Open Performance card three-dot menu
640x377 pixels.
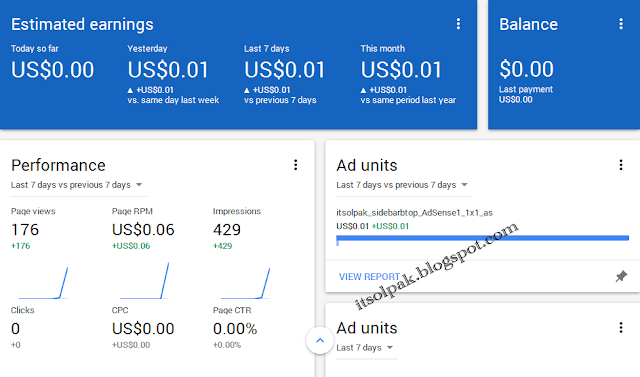(x=296, y=165)
